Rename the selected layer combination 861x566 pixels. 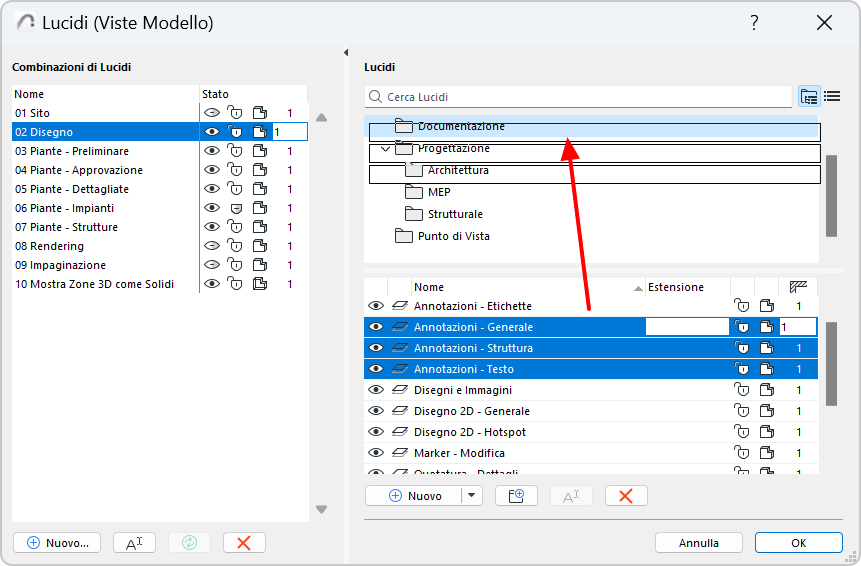(x=134, y=542)
